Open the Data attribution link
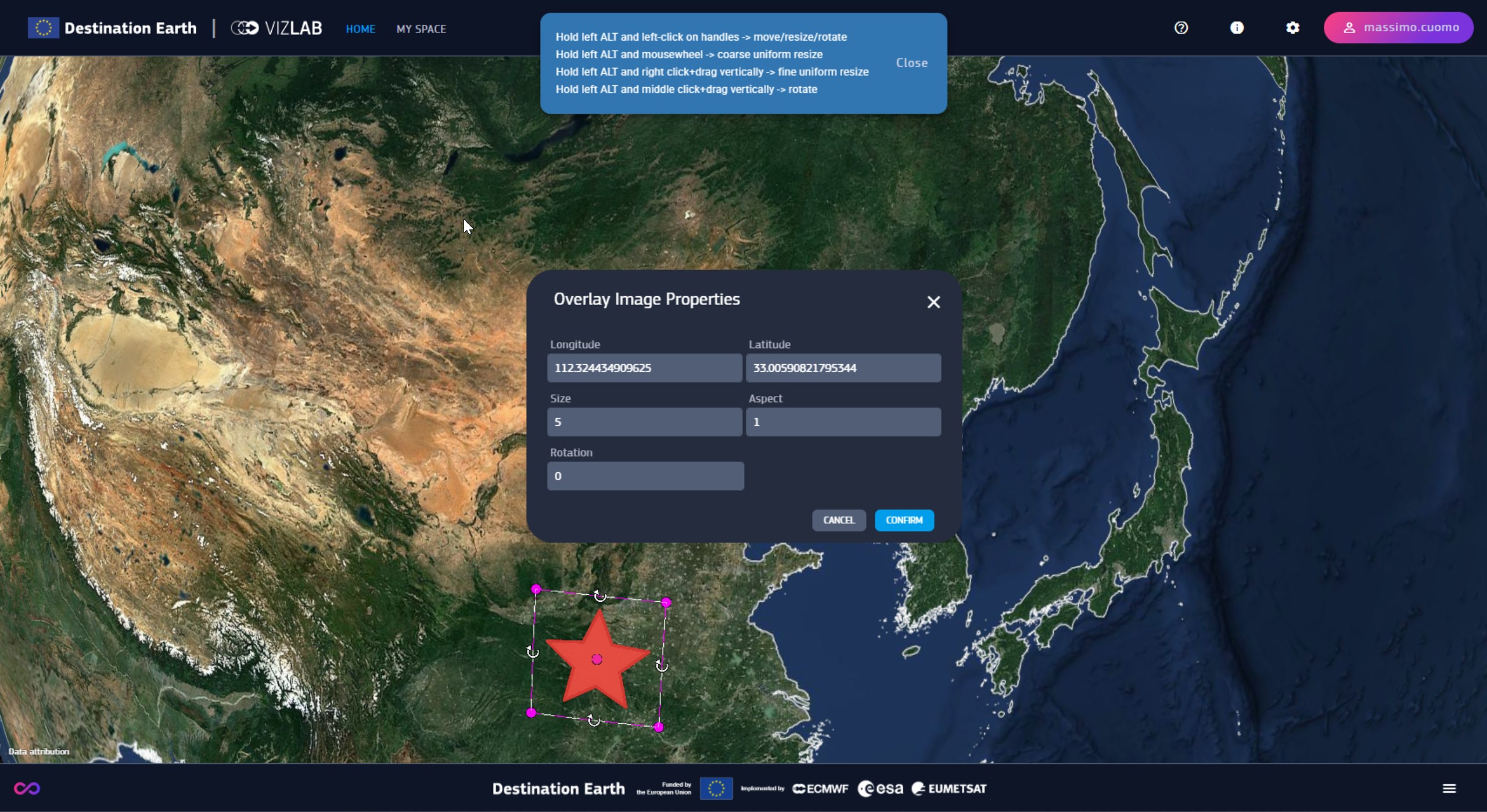This screenshot has height=812, width=1487. 39,752
